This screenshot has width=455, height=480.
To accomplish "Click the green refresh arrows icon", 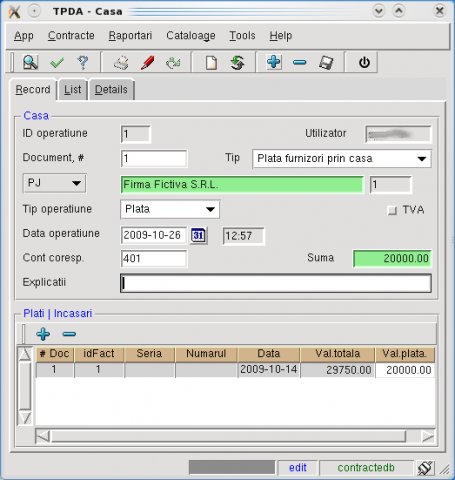I will (x=237, y=62).
